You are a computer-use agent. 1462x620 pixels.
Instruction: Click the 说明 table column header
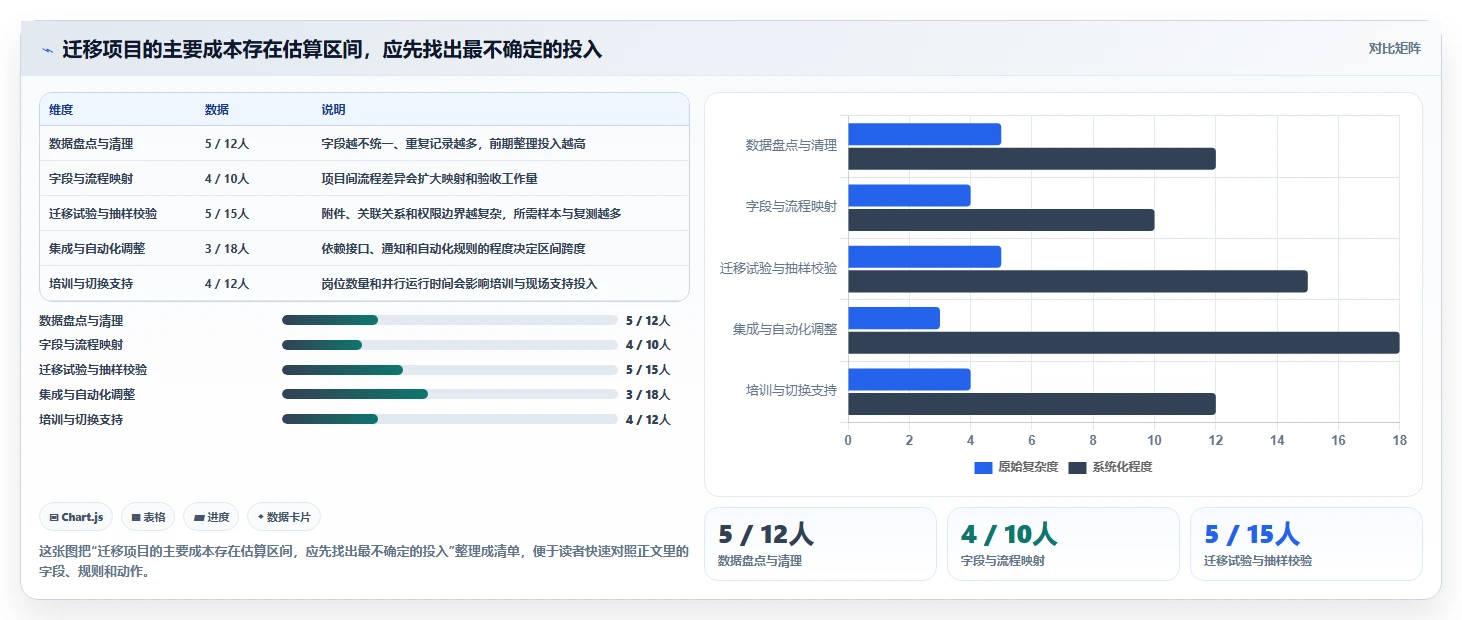tap(333, 110)
